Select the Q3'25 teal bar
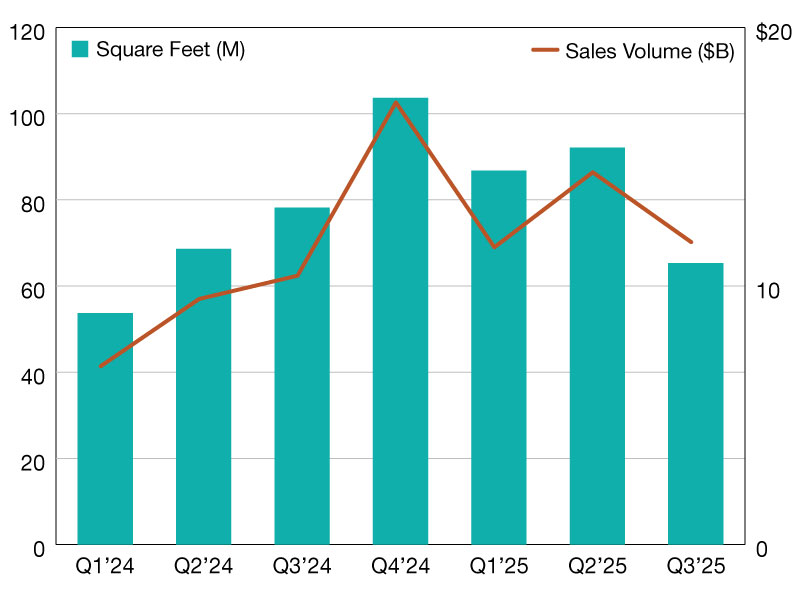 [x=696, y=404]
